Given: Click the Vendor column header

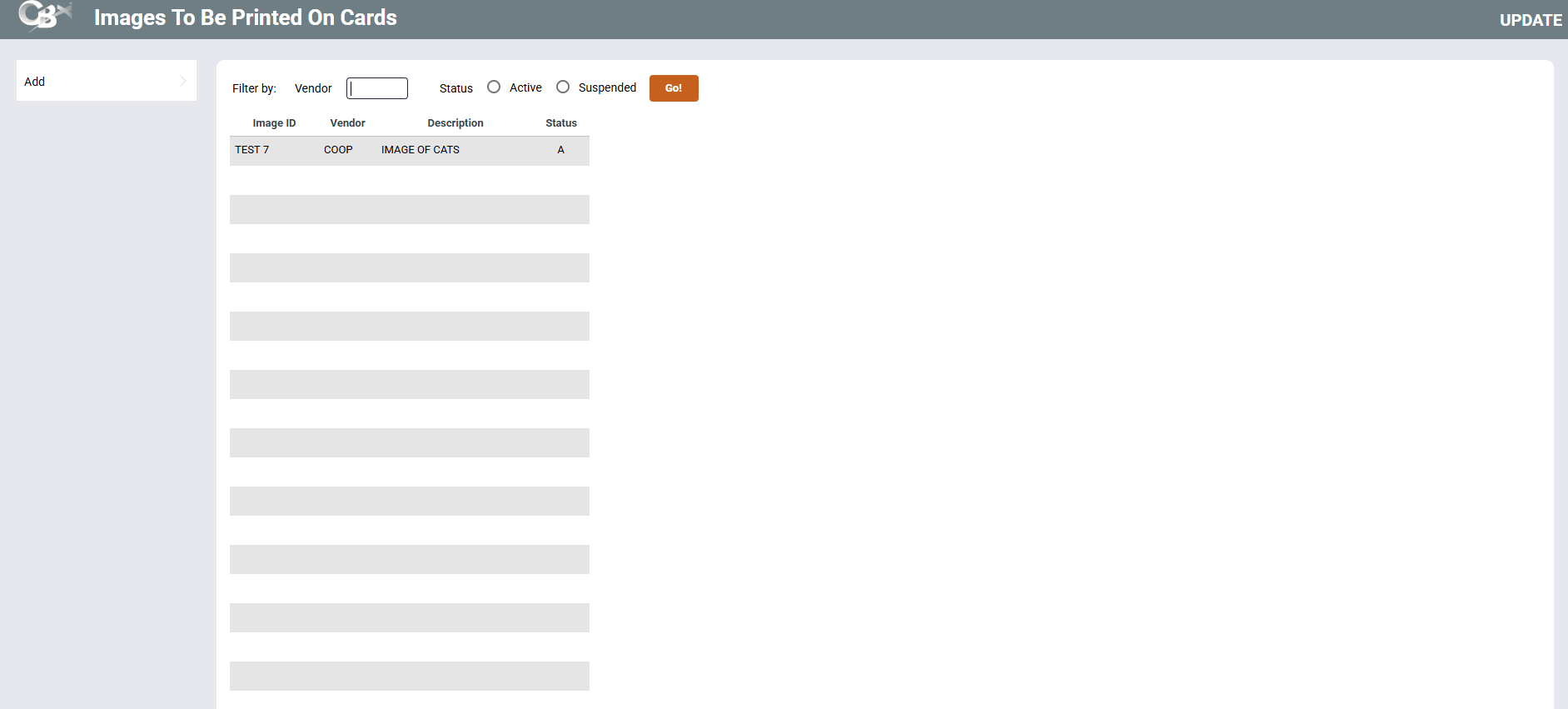Looking at the screenshot, I should [347, 123].
